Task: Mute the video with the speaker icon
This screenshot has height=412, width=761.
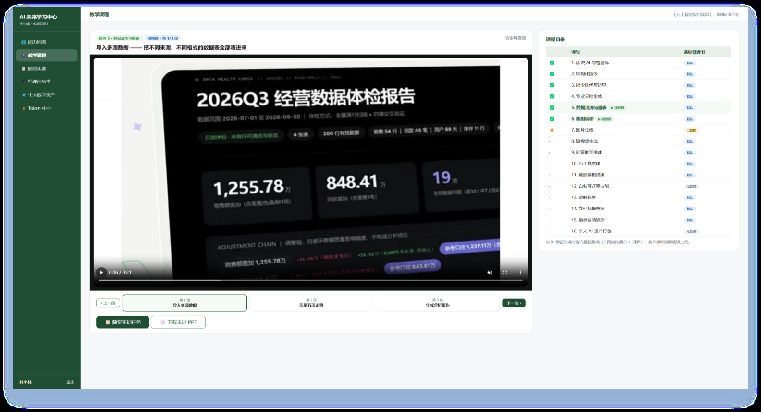Action: pos(489,272)
